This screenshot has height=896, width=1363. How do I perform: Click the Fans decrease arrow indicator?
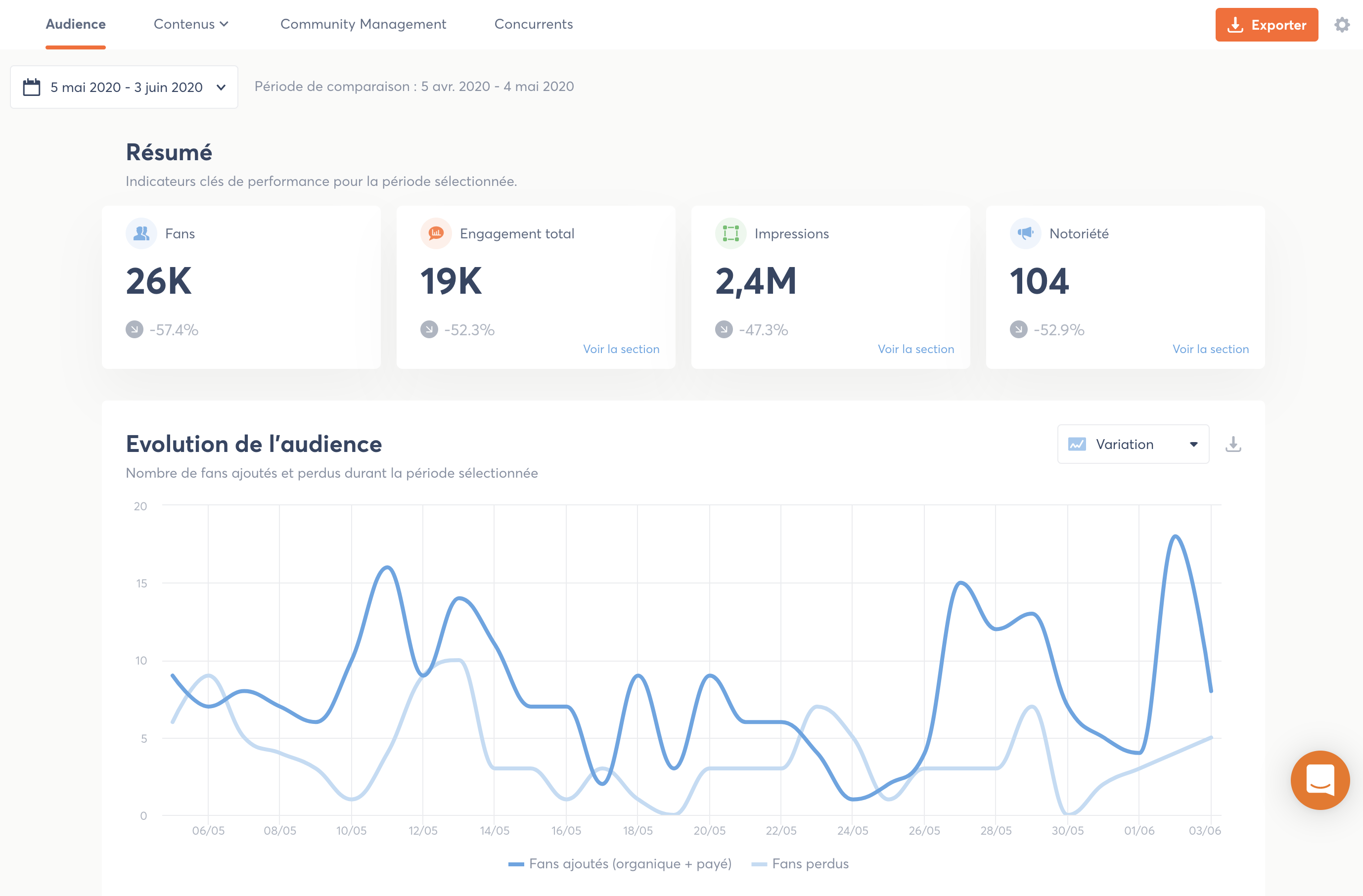135,329
